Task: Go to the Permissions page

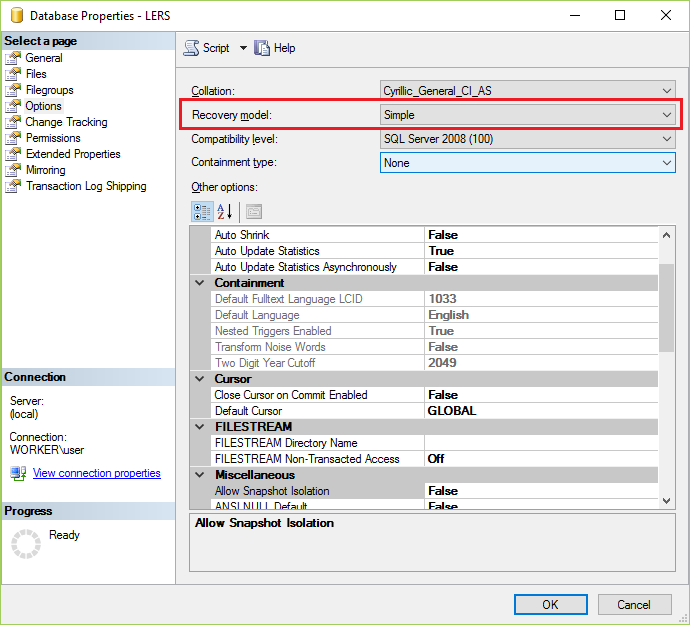Action: click(53, 138)
